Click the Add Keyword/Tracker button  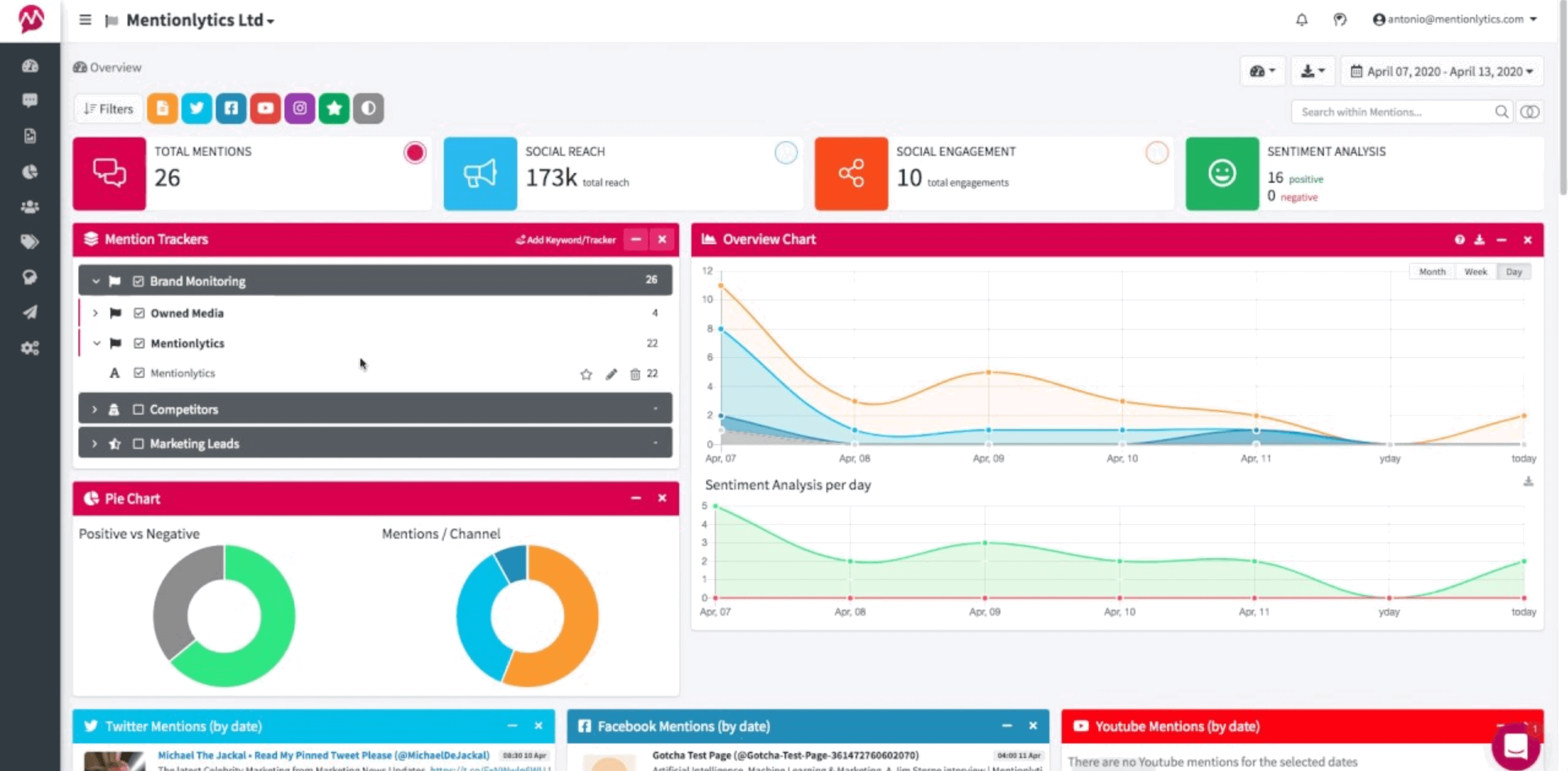tap(565, 240)
